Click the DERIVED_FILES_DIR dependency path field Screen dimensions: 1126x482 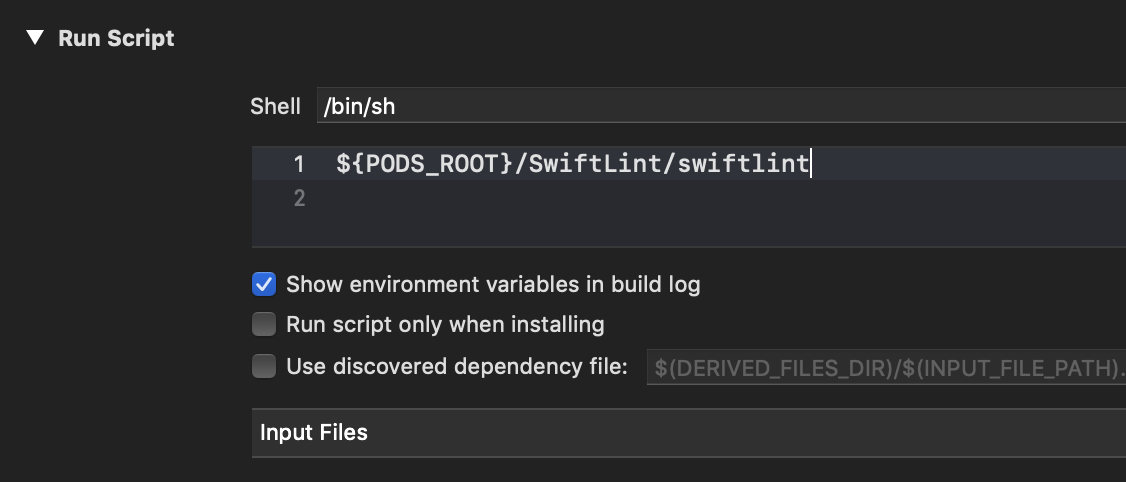(x=886, y=367)
